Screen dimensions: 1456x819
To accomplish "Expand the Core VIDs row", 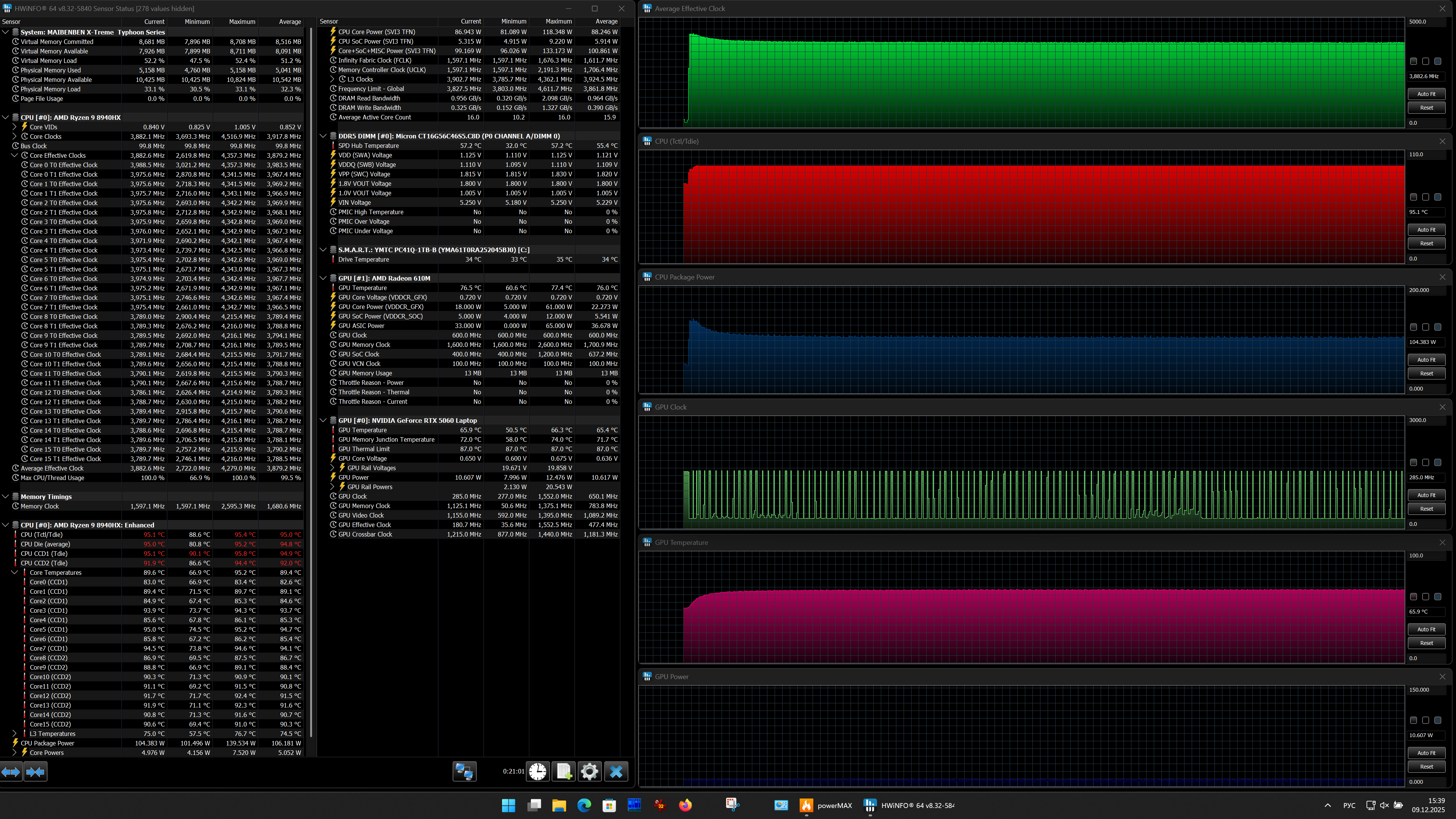I will [15, 127].
